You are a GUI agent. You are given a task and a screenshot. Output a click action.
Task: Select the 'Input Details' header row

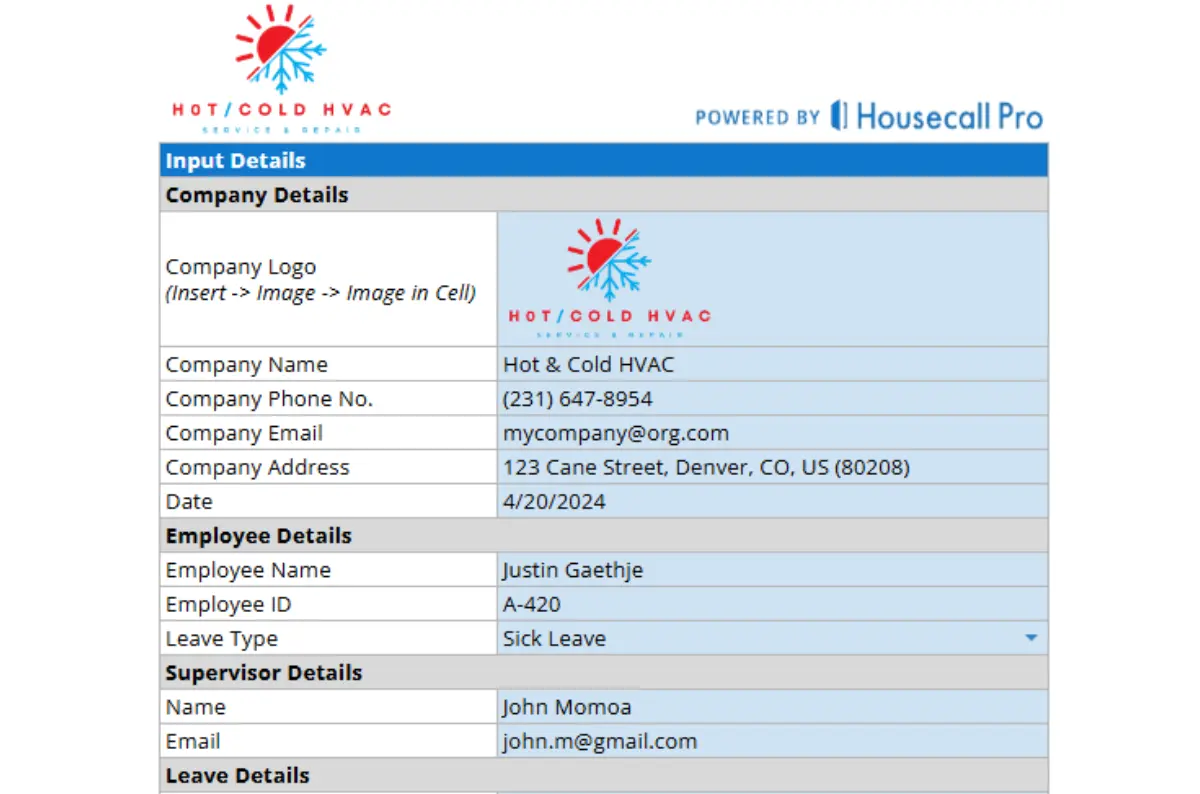click(604, 160)
